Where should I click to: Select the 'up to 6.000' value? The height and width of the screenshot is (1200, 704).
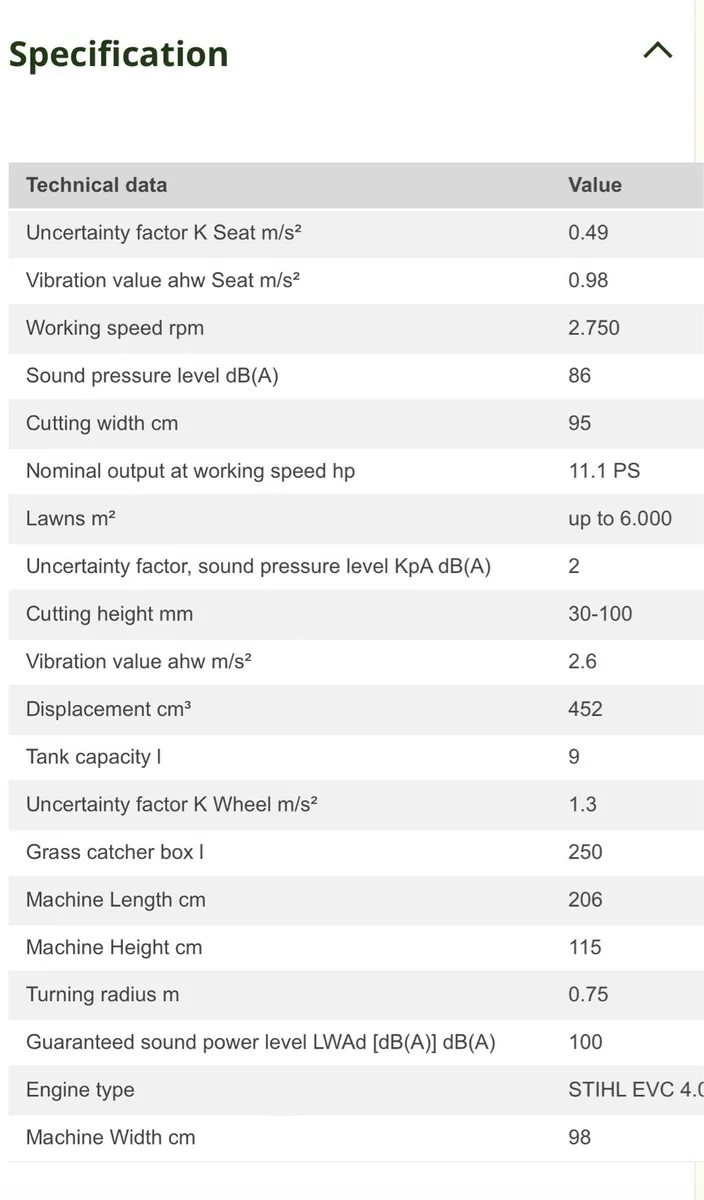620,518
